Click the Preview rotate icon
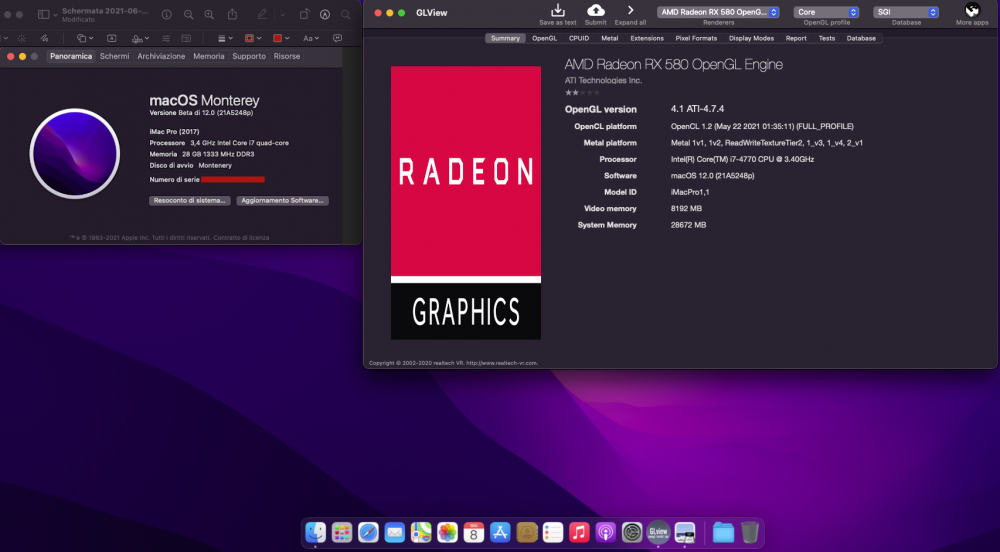Screen dimensions: 1000x552 point(304,14)
